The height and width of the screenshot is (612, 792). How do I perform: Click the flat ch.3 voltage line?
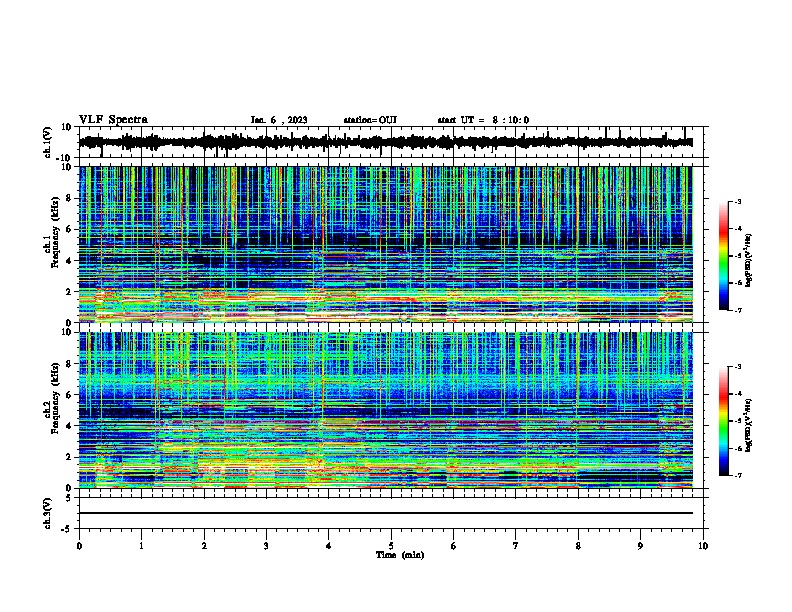385,513
